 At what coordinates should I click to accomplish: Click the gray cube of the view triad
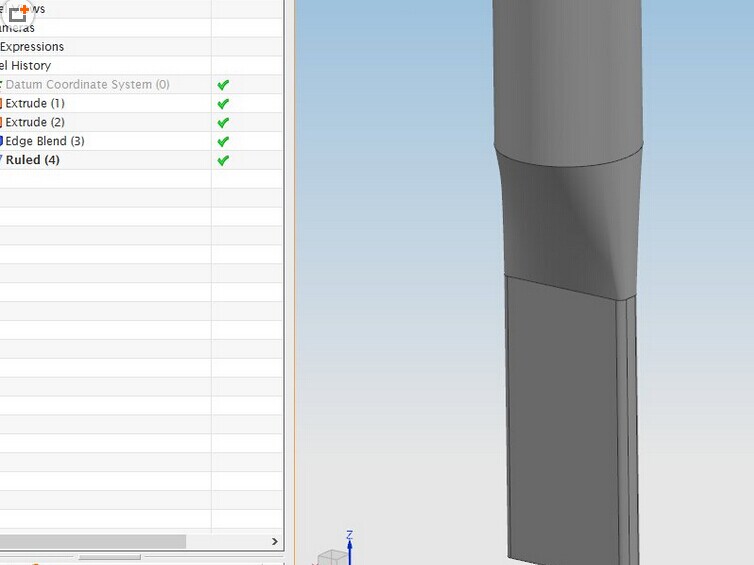point(331,557)
